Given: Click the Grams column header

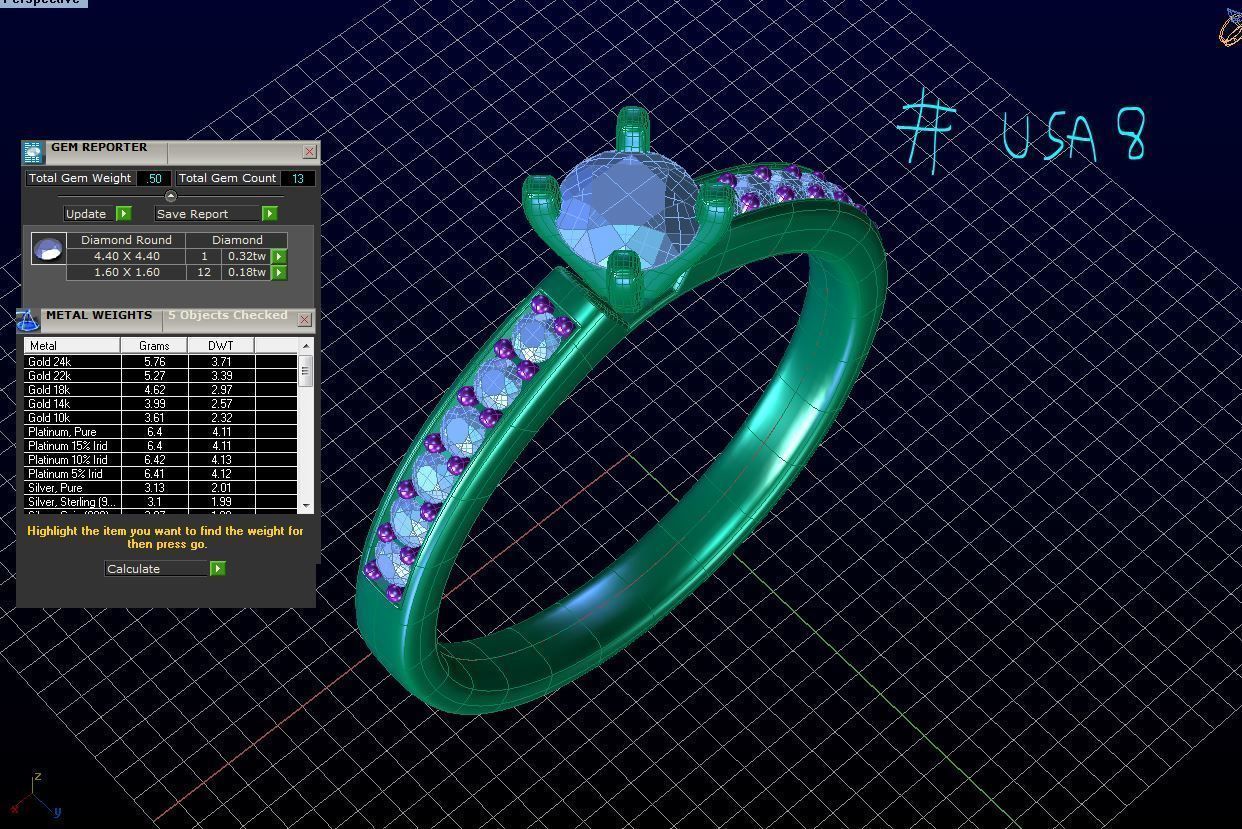Looking at the screenshot, I should 154,345.
